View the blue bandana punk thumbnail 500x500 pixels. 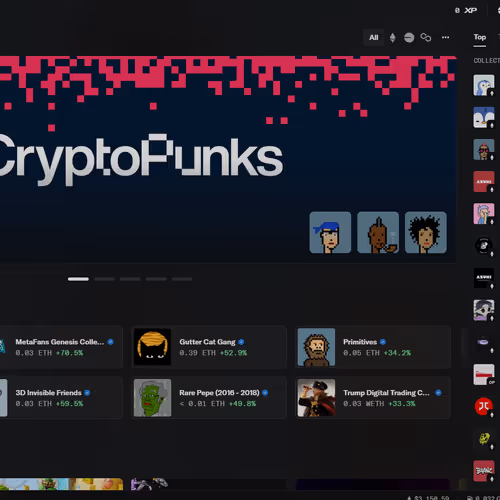330,232
